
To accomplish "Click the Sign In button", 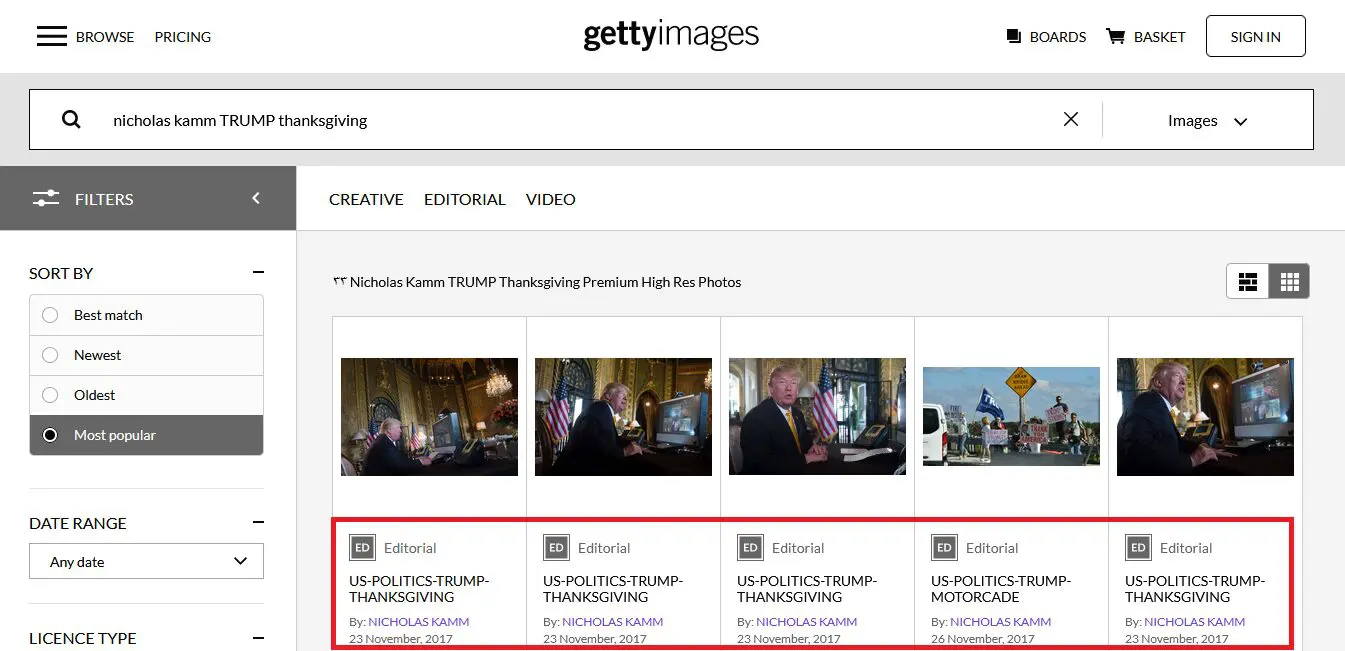I will pos(1256,36).
